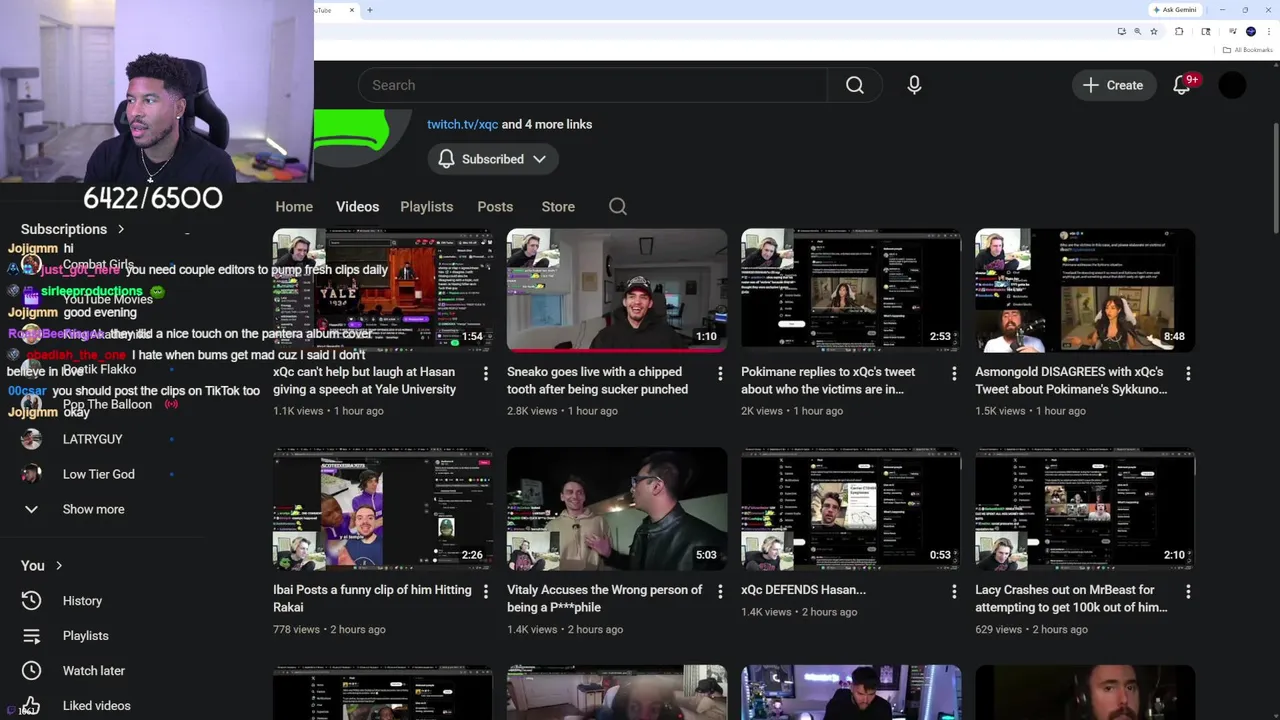1280x720 pixels.
Task: Open the Chrome extensions puzzle icon
Action: point(1179,31)
